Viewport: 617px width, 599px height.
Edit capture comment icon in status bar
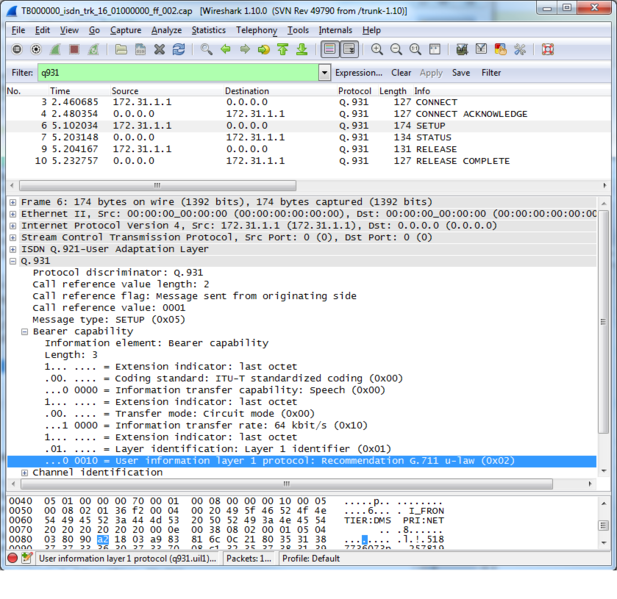coord(27,558)
